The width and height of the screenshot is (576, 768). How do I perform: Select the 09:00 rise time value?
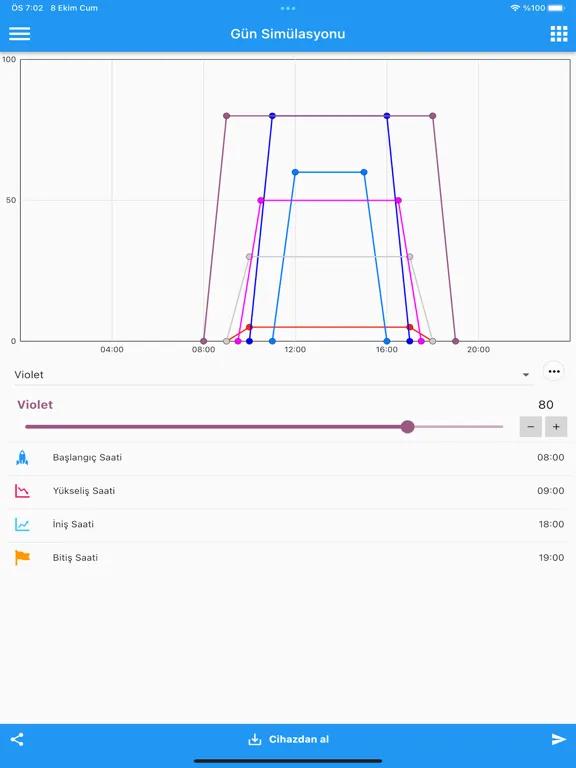[x=551, y=491]
